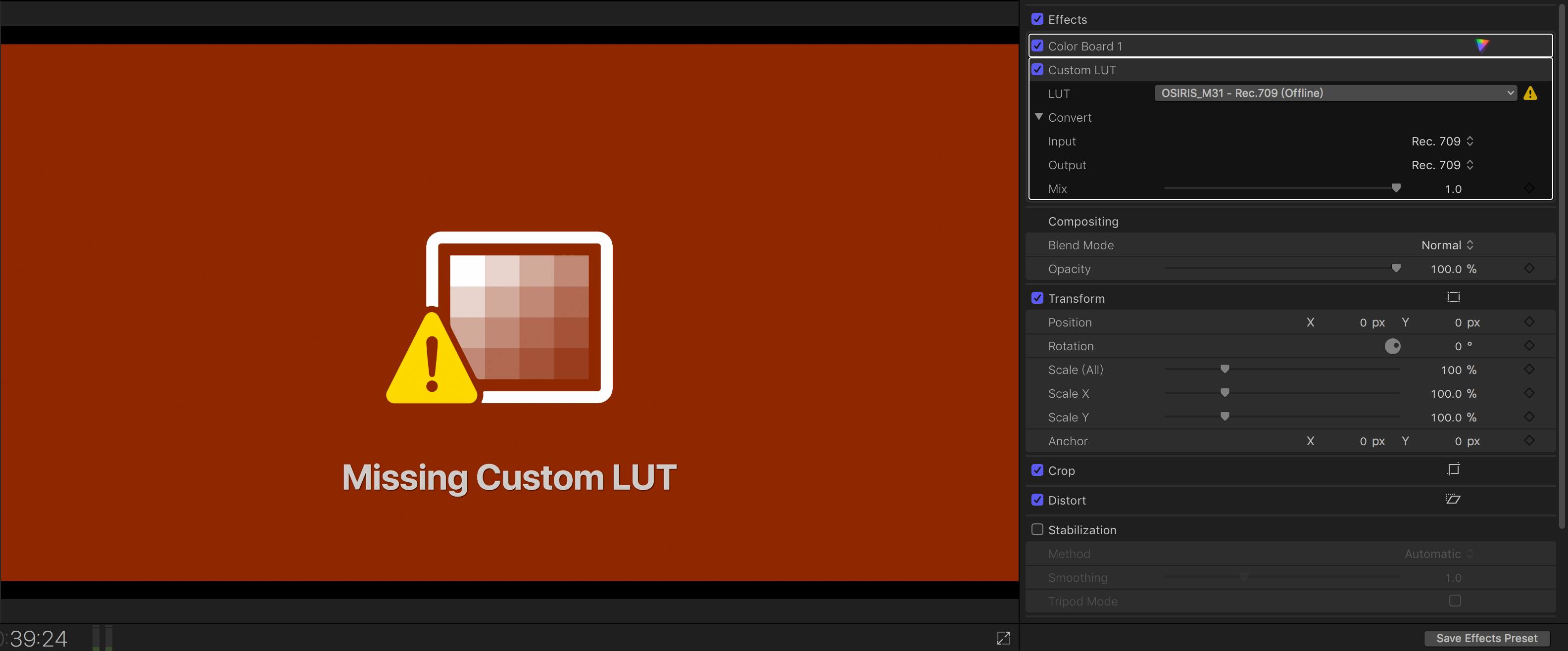
Task: Open the Blend Mode Normal popup
Action: pos(1447,244)
